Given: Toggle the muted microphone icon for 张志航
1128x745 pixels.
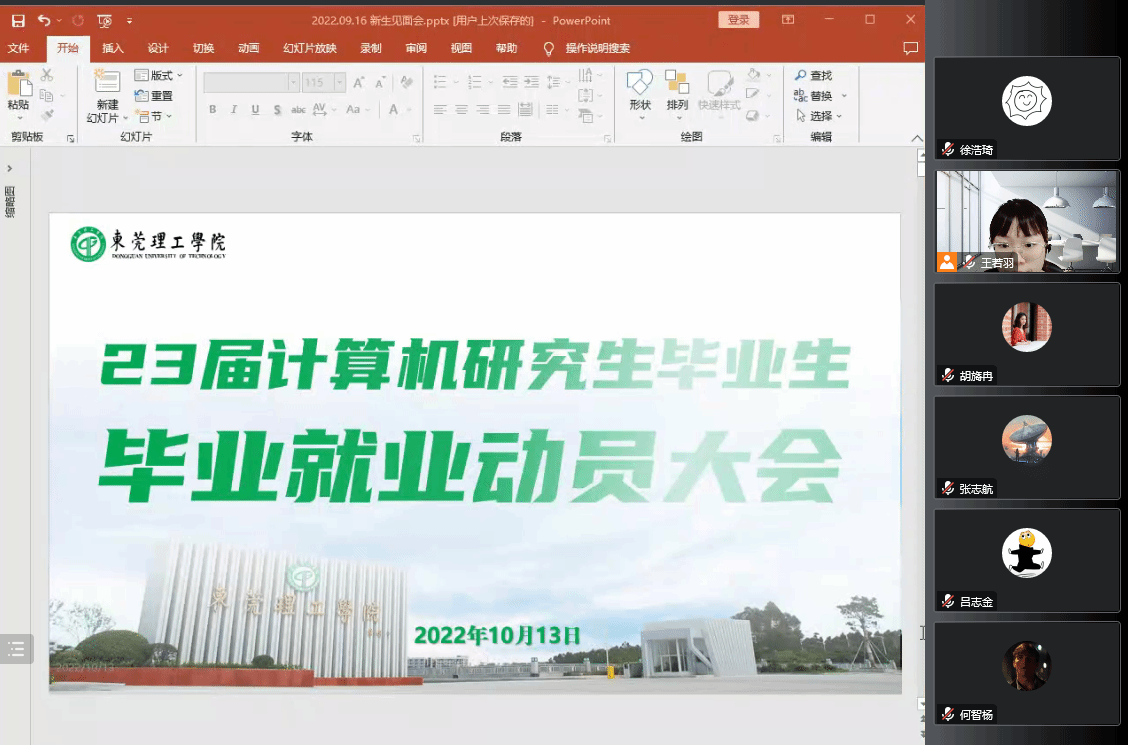Looking at the screenshot, I should click(947, 489).
